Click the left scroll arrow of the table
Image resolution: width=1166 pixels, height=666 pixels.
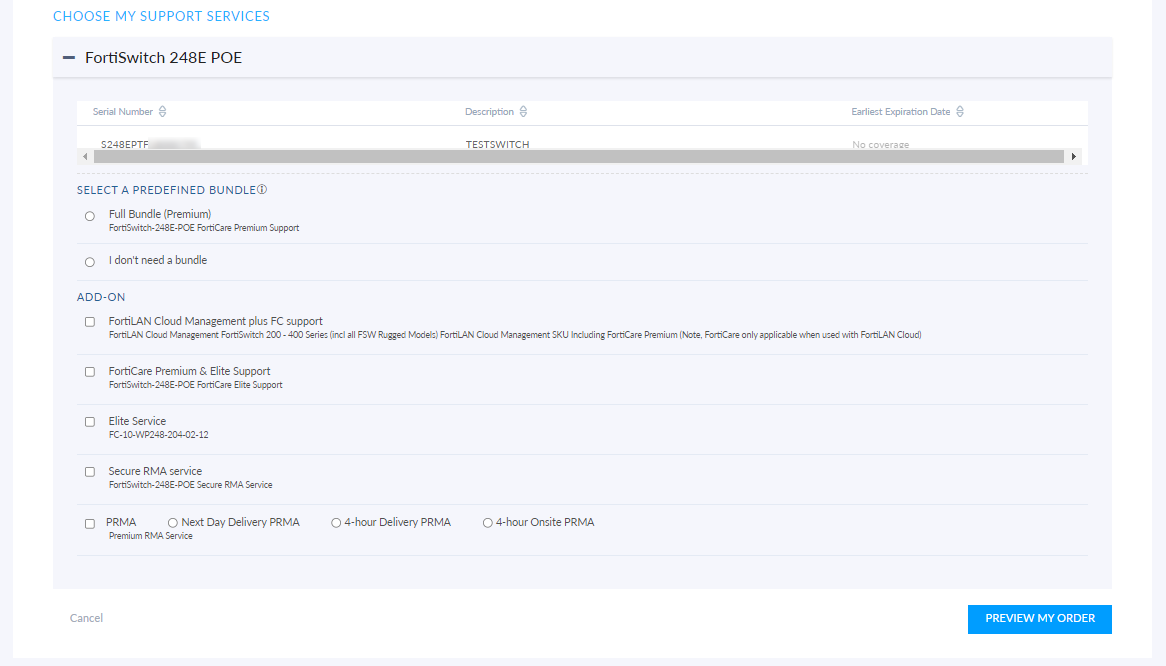point(83,156)
